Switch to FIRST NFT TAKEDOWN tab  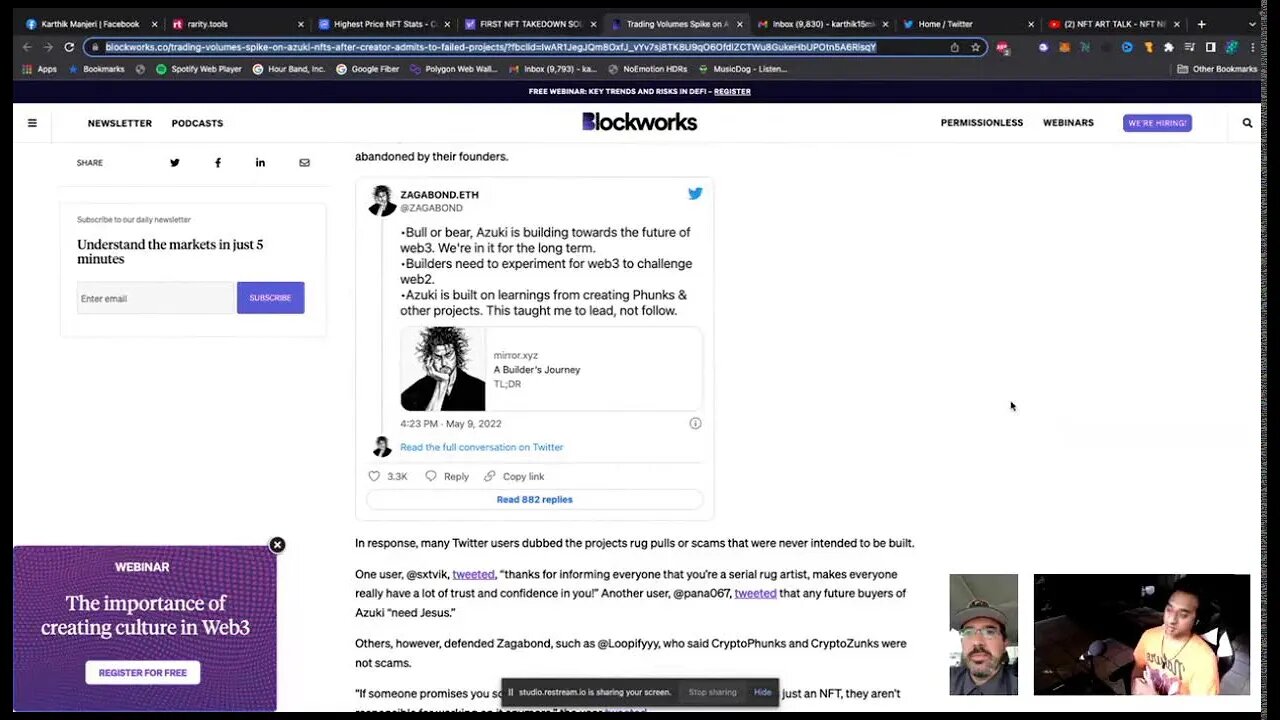click(x=530, y=24)
